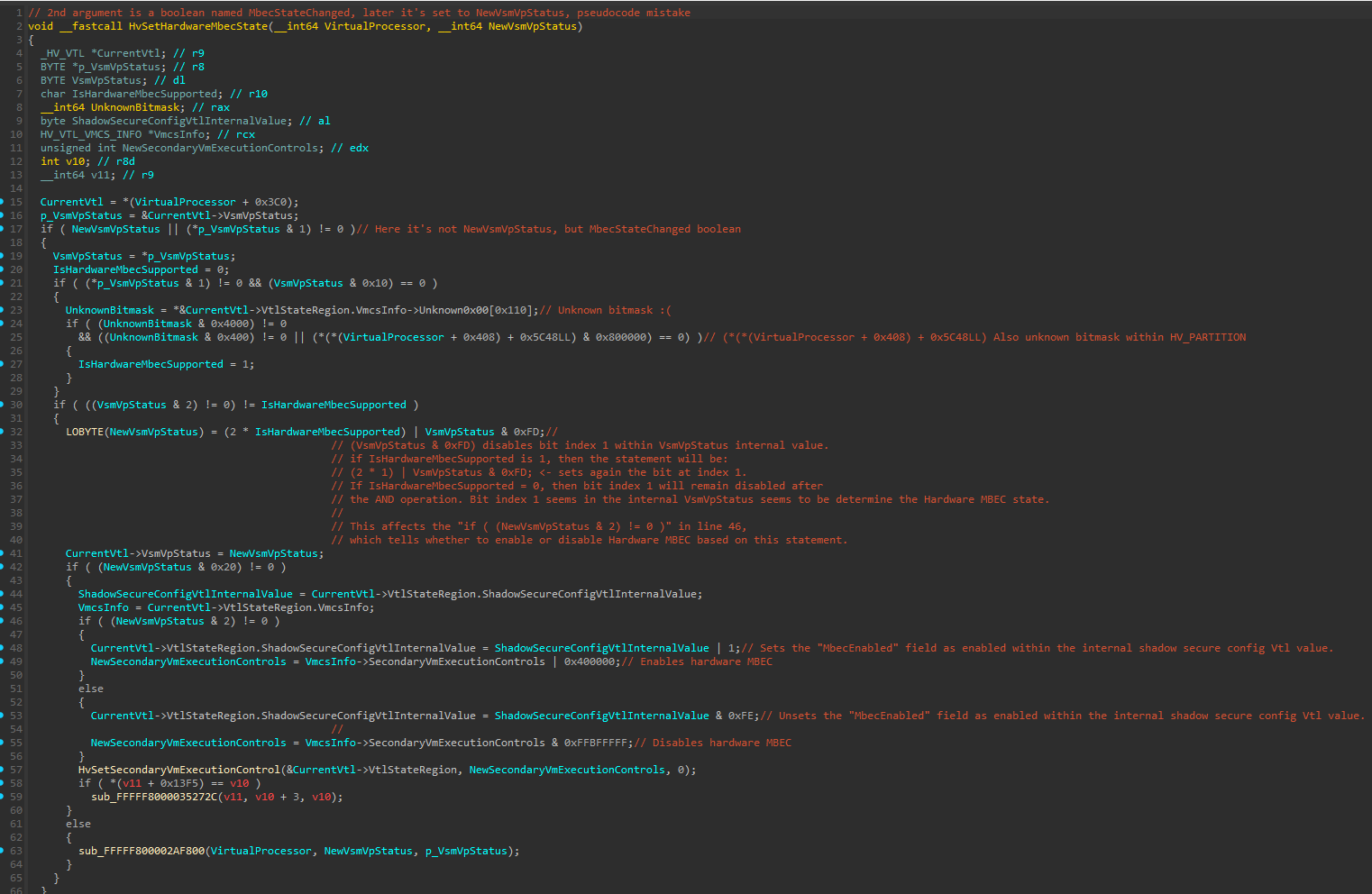The image size is (1372, 894).
Task: Select the 'pseudocode mistake' comment on first line
Action: point(634,13)
